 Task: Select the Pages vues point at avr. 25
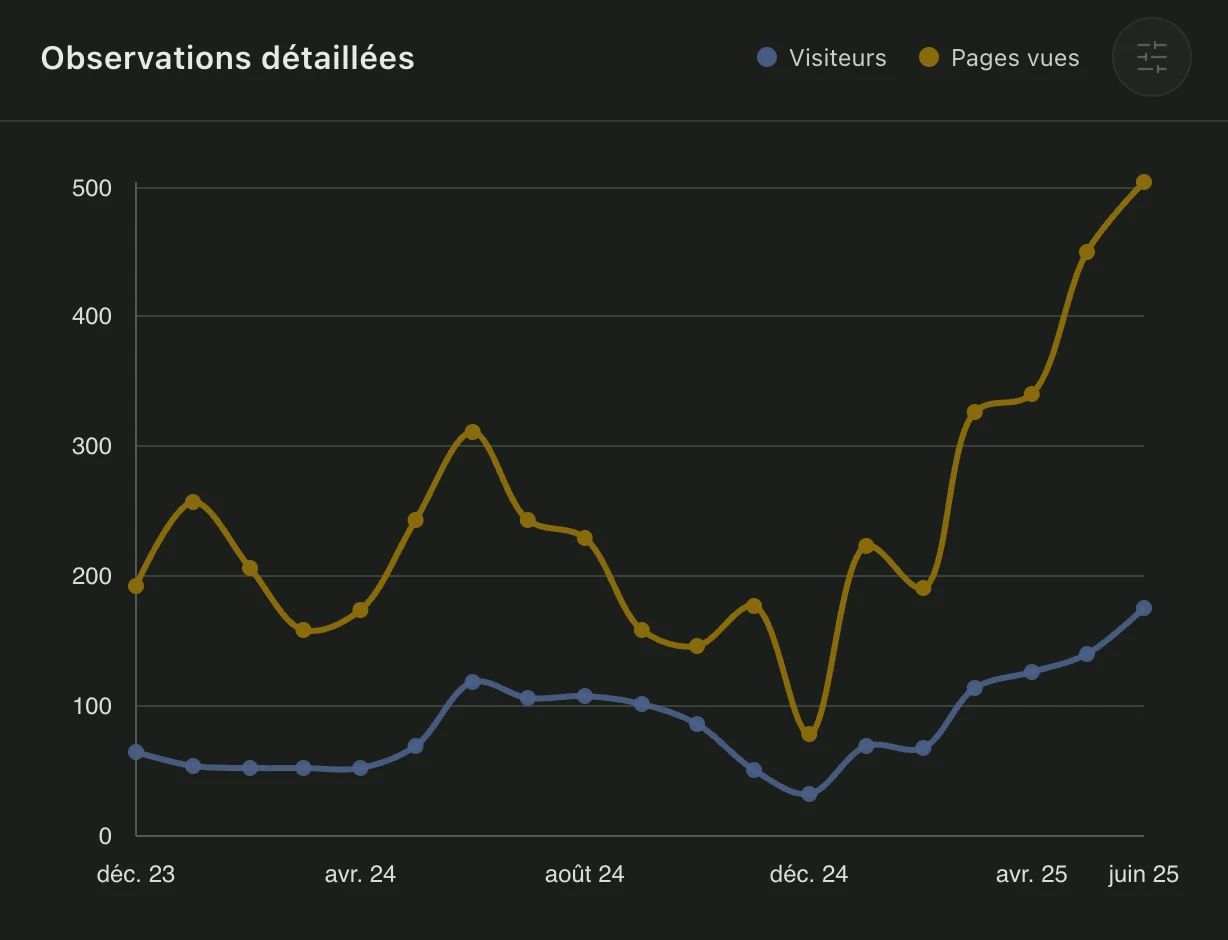1032,394
